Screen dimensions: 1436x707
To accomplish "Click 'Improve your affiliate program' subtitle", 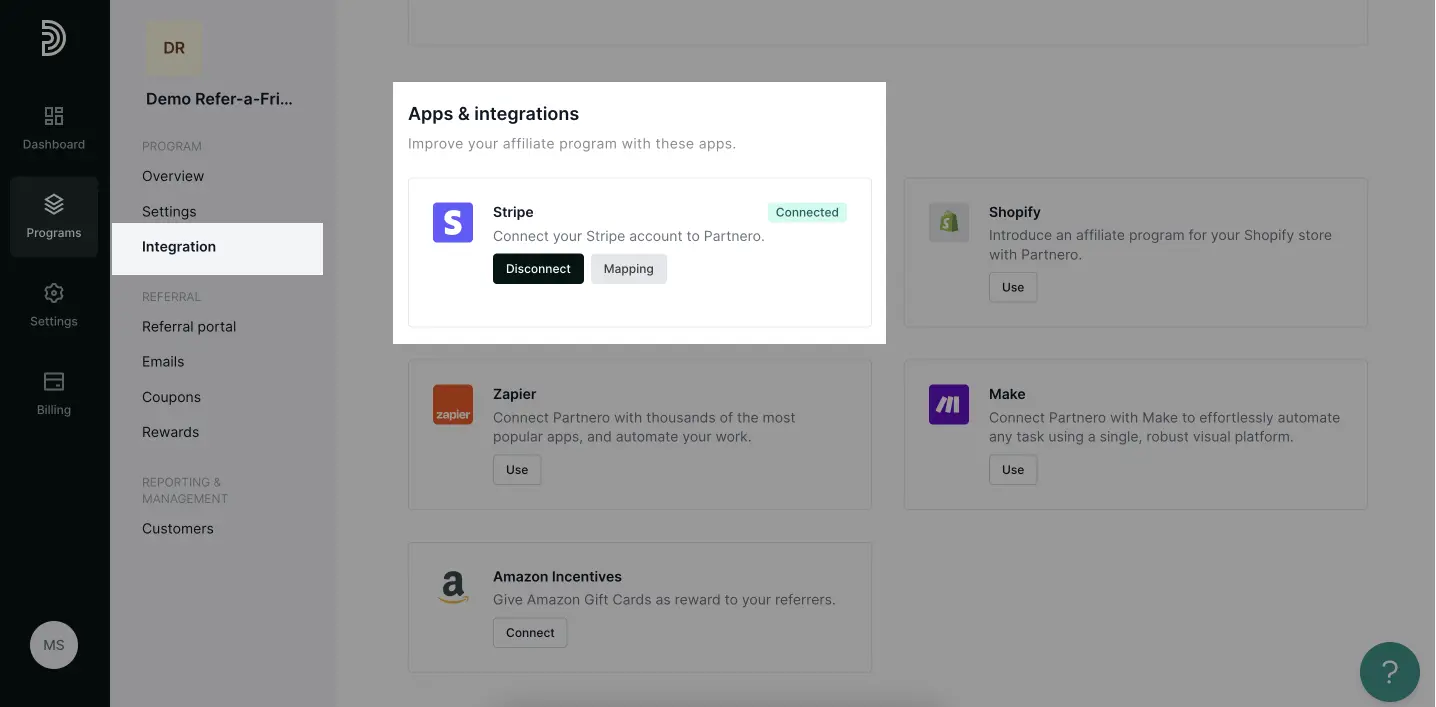I will [x=572, y=144].
